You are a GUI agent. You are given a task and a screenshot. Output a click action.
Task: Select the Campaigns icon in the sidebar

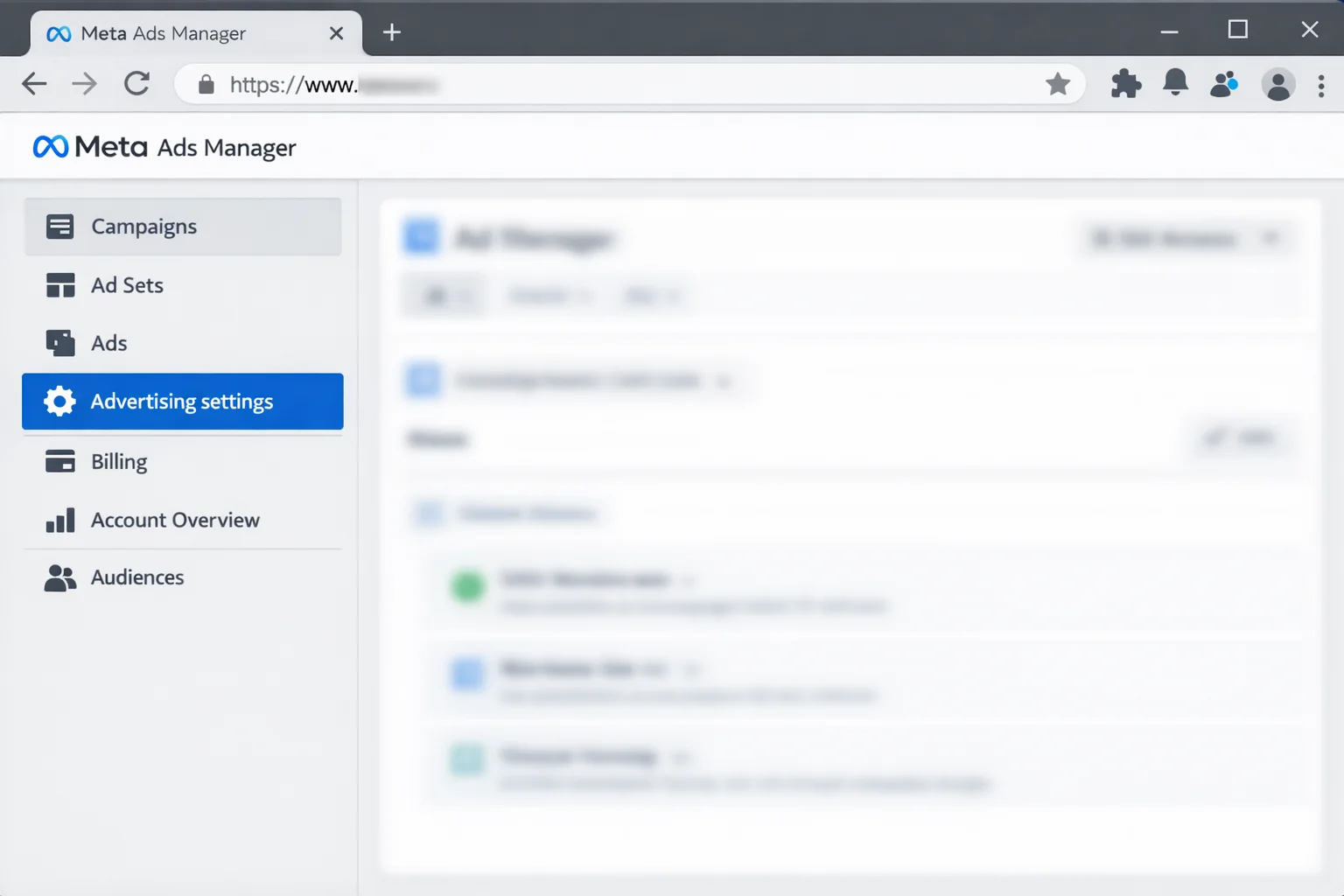click(x=59, y=226)
